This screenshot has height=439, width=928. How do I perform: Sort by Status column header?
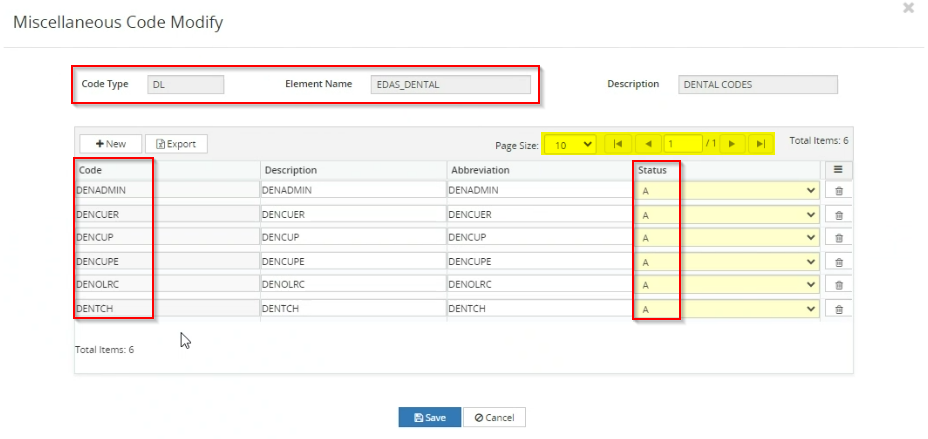(652, 170)
